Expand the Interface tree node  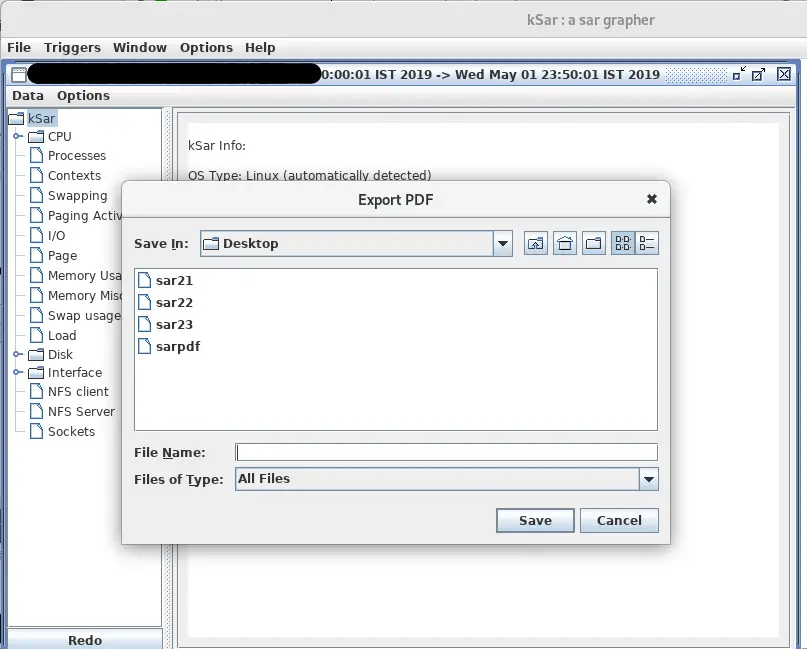(x=18, y=372)
